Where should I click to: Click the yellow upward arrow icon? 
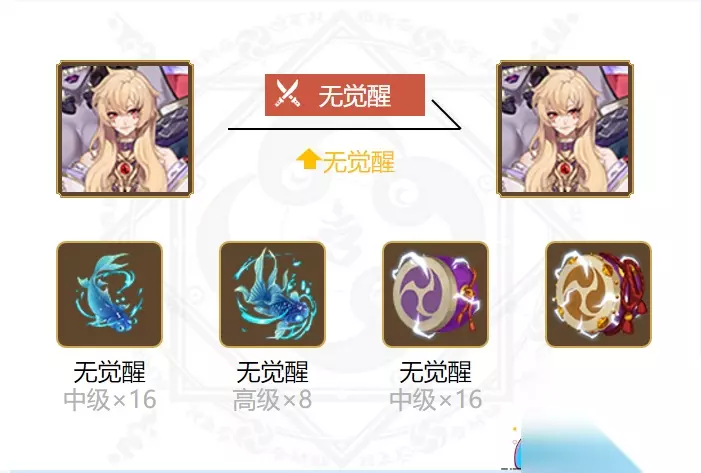click(x=308, y=160)
